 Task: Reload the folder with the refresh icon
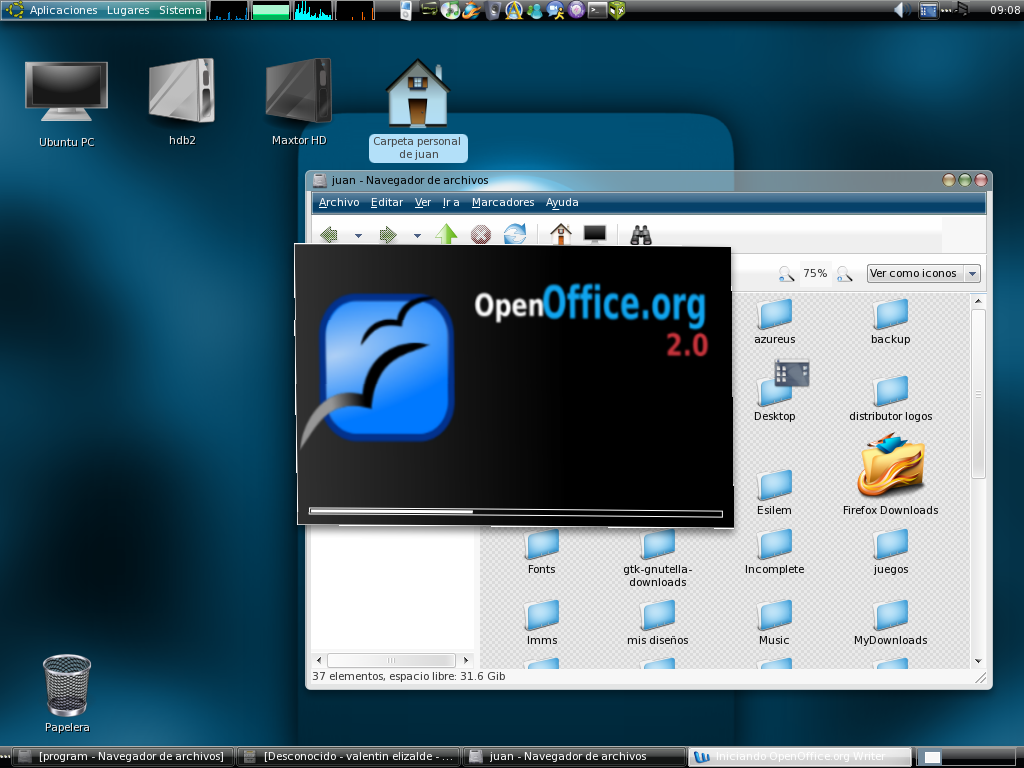click(x=515, y=234)
